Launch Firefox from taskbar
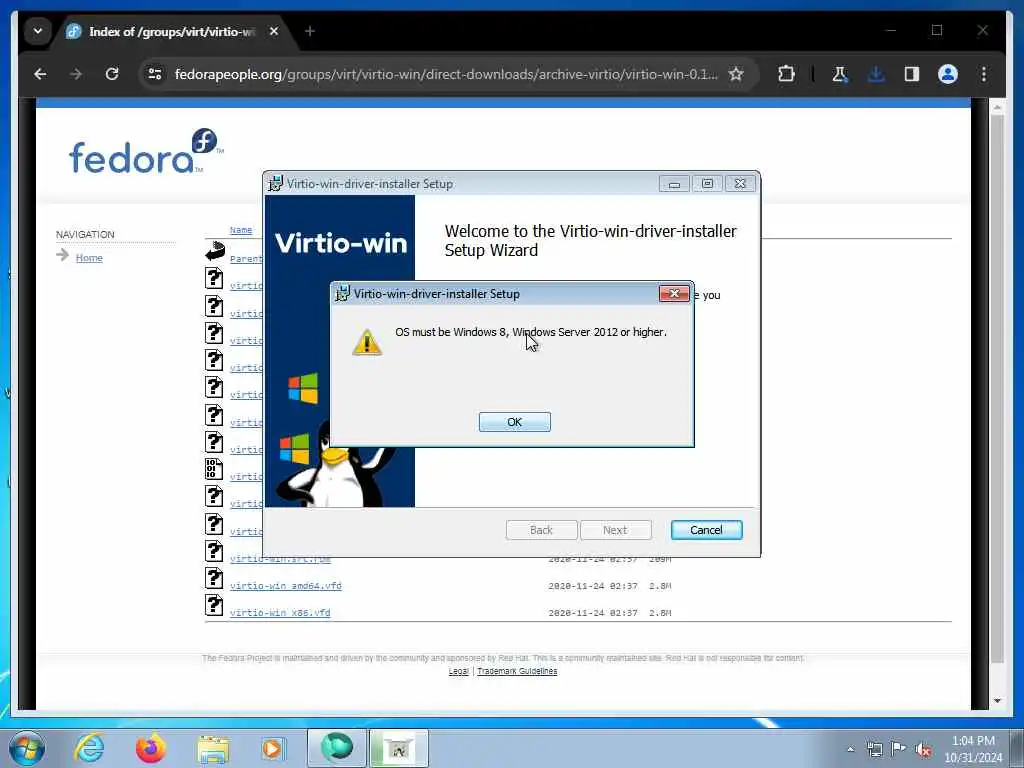The height and width of the screenshot is (768, 1024). click(x=151, y=748)
